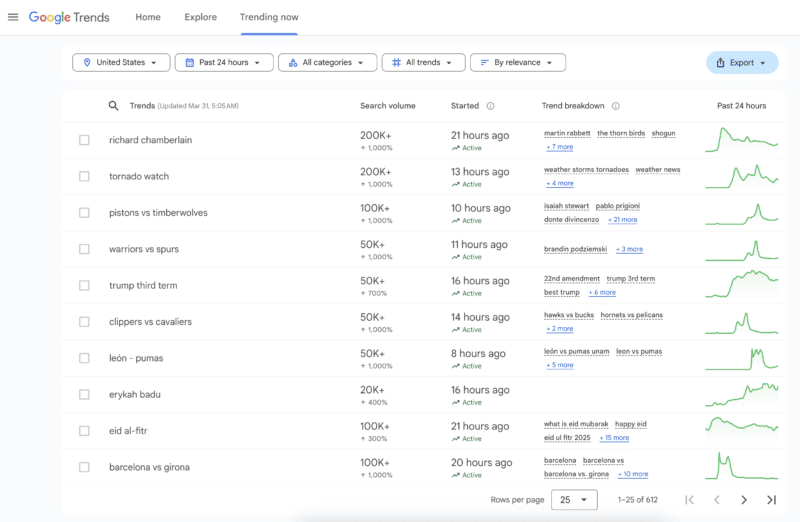Click the shogun breakdown term
Viewport: 800px width, 522px height.
tap(663, 133)
